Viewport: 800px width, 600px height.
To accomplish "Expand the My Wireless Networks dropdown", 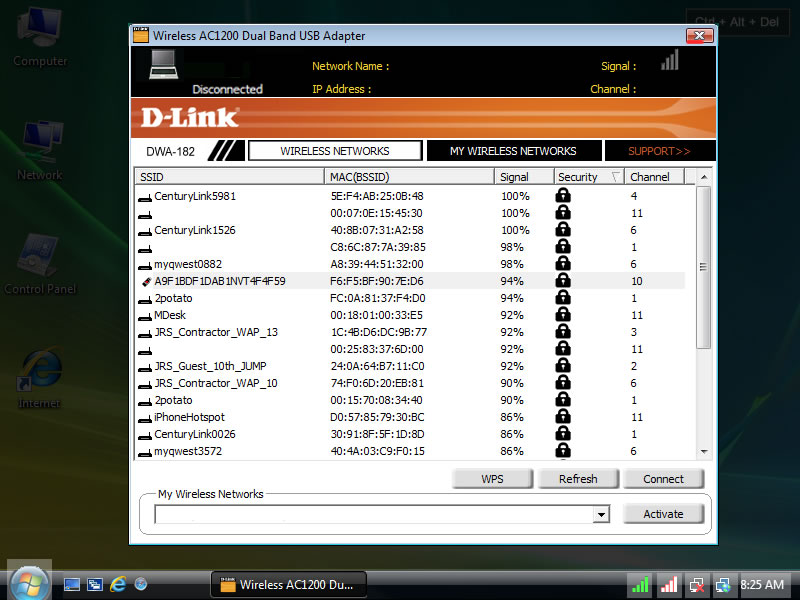I will point(600,514).
